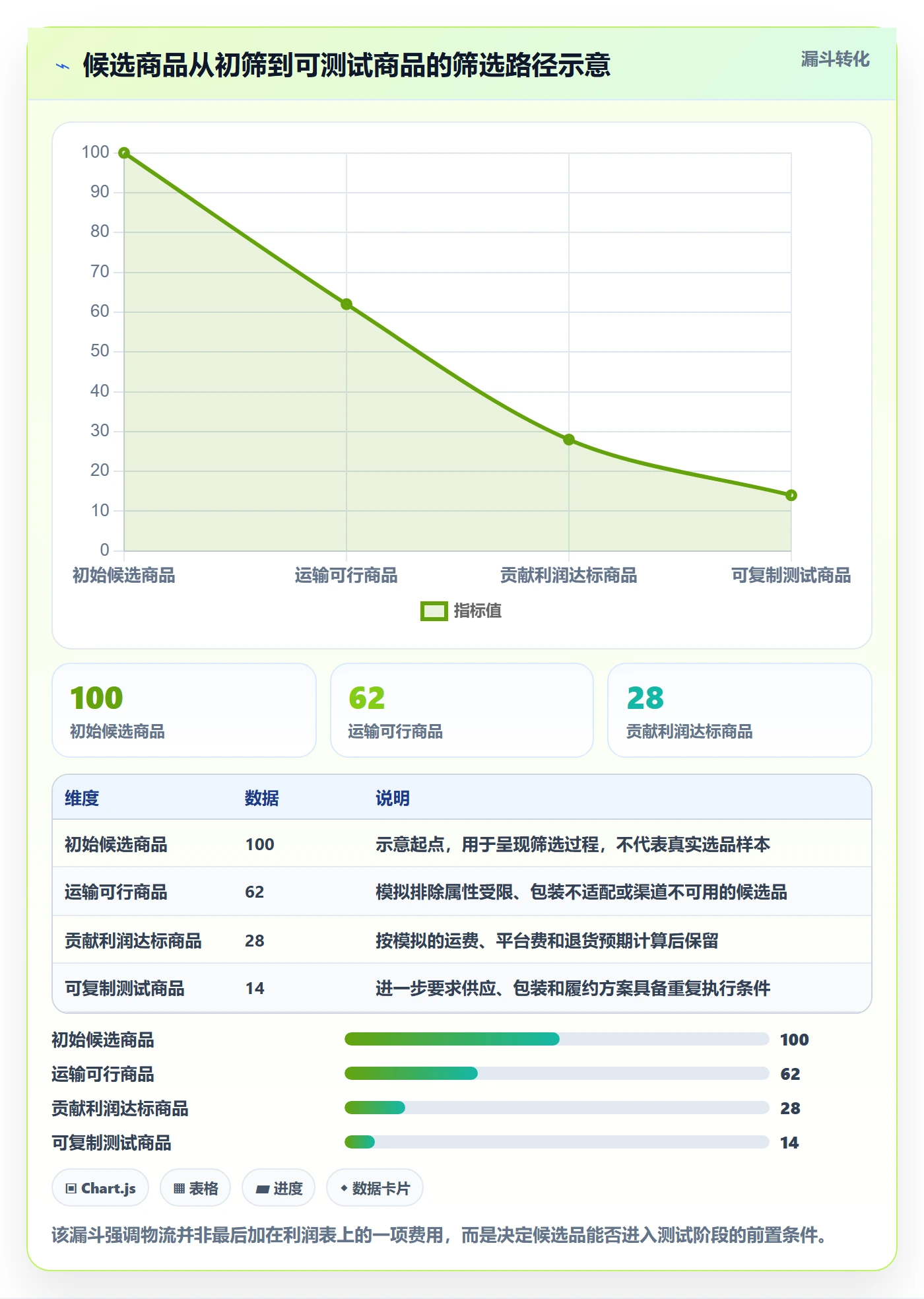The width and height of the screenshot is (924, 1299).
Task: Click progress bar for 初始候选商品
Action: pos(557,1039)
